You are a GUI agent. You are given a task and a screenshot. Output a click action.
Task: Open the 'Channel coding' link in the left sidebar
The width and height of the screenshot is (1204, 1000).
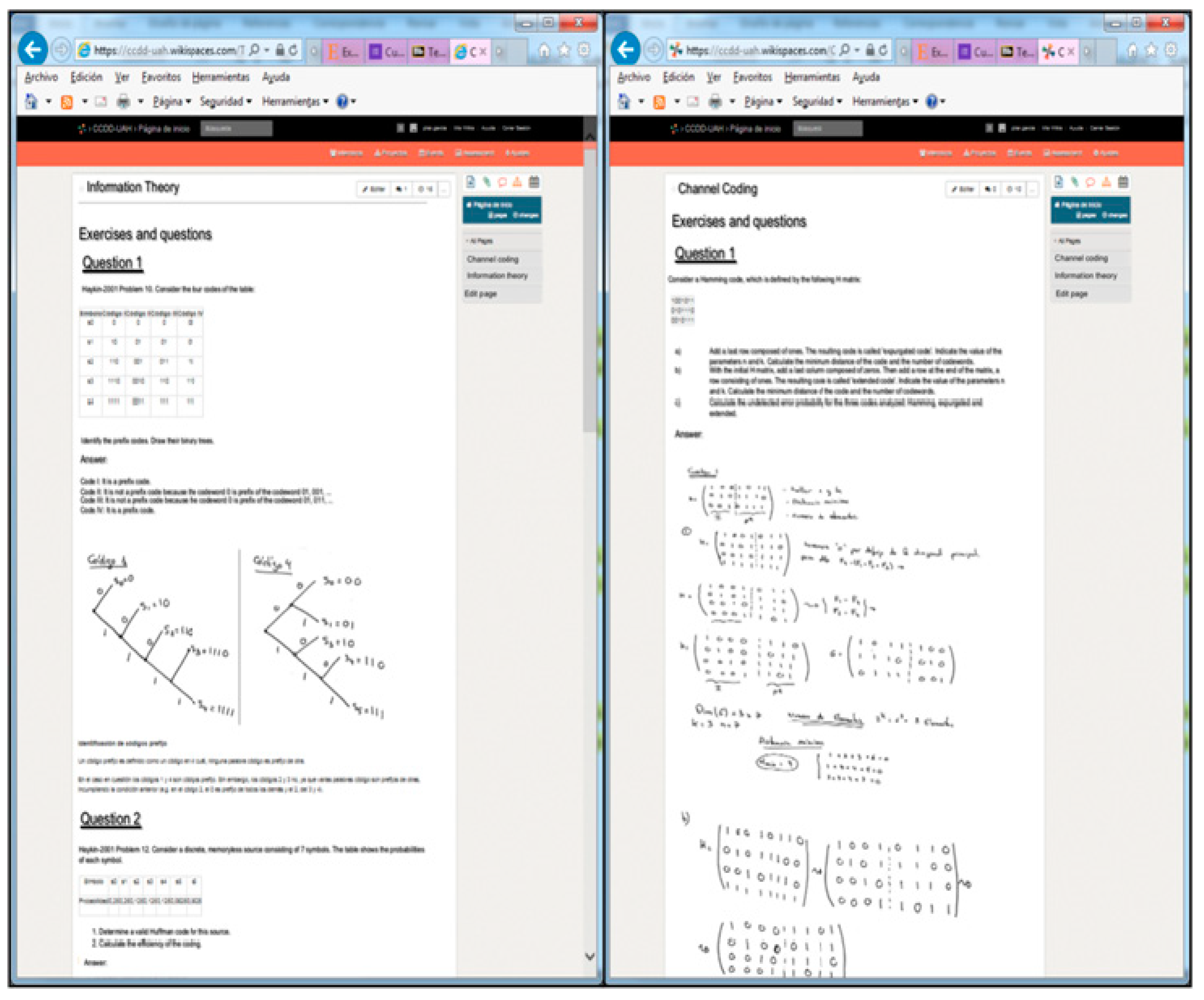coord(493,259)
